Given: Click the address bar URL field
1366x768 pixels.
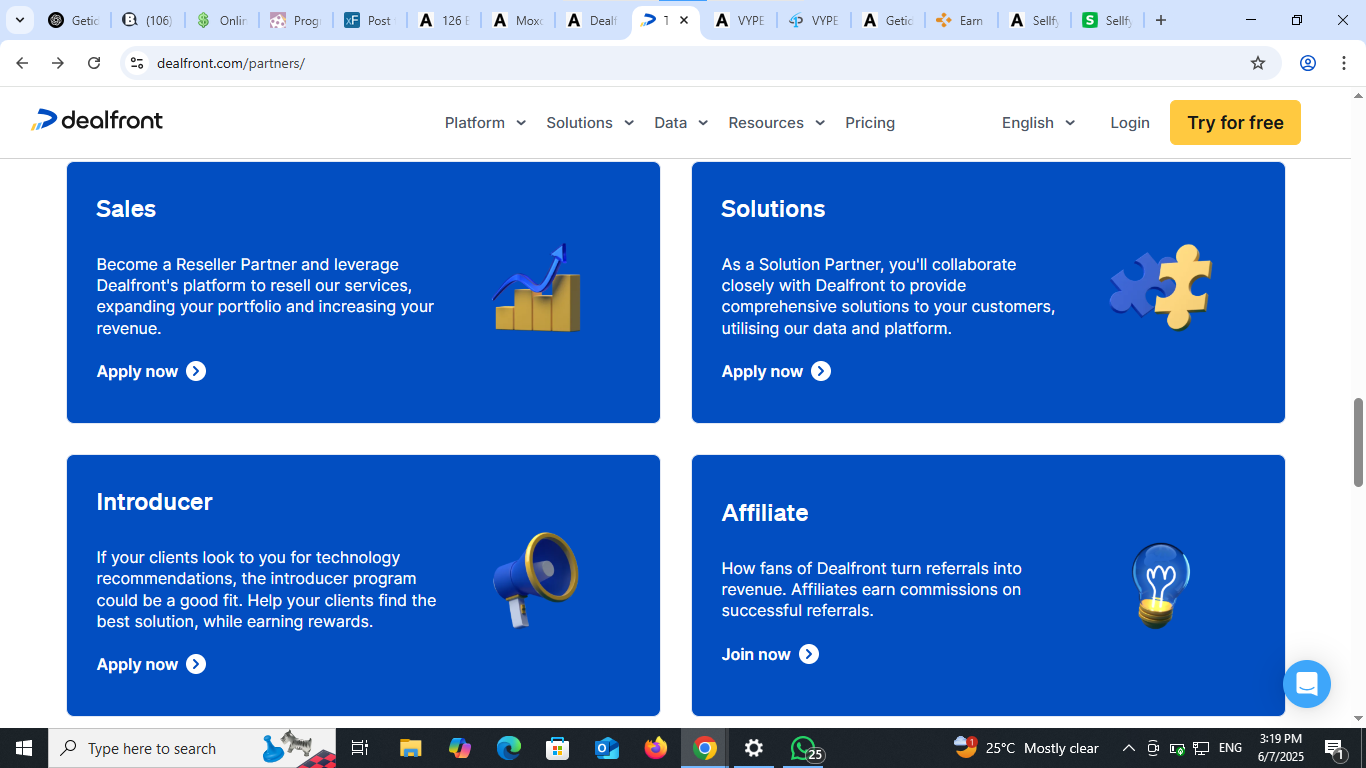Looking at the screenshot, I should 700,63.
